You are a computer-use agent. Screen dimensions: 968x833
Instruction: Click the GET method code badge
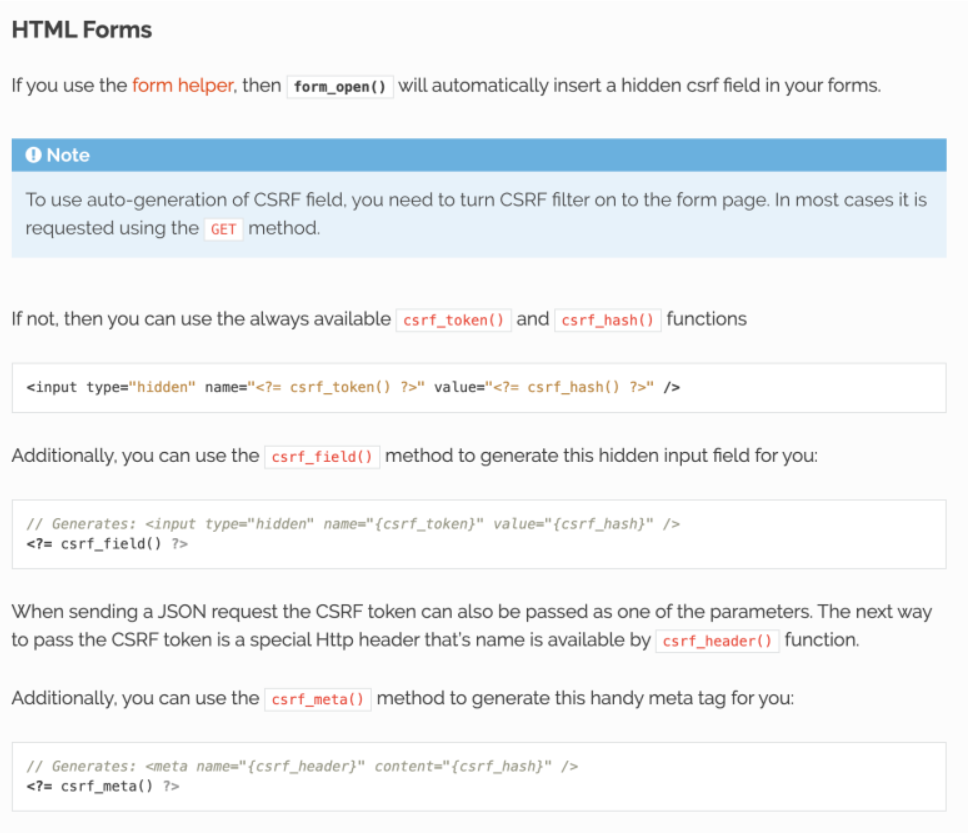(x=223, y=229)
